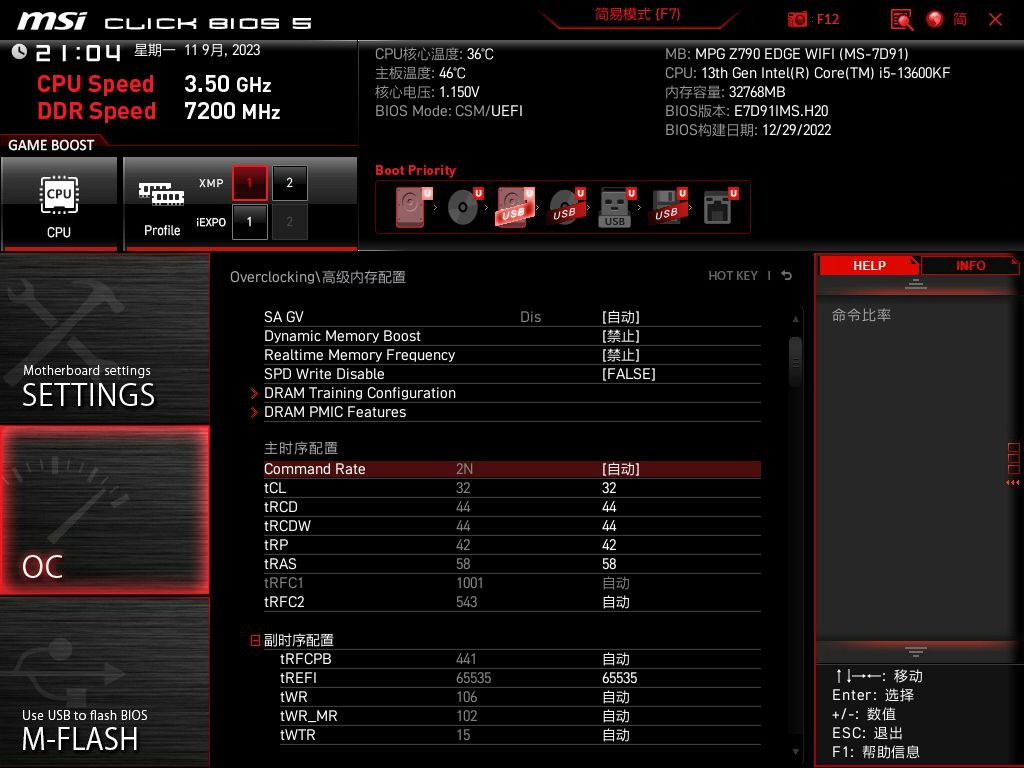Select the USB hard disk boot device icon
The image size is (1024, 768).
tap(515, 207)
